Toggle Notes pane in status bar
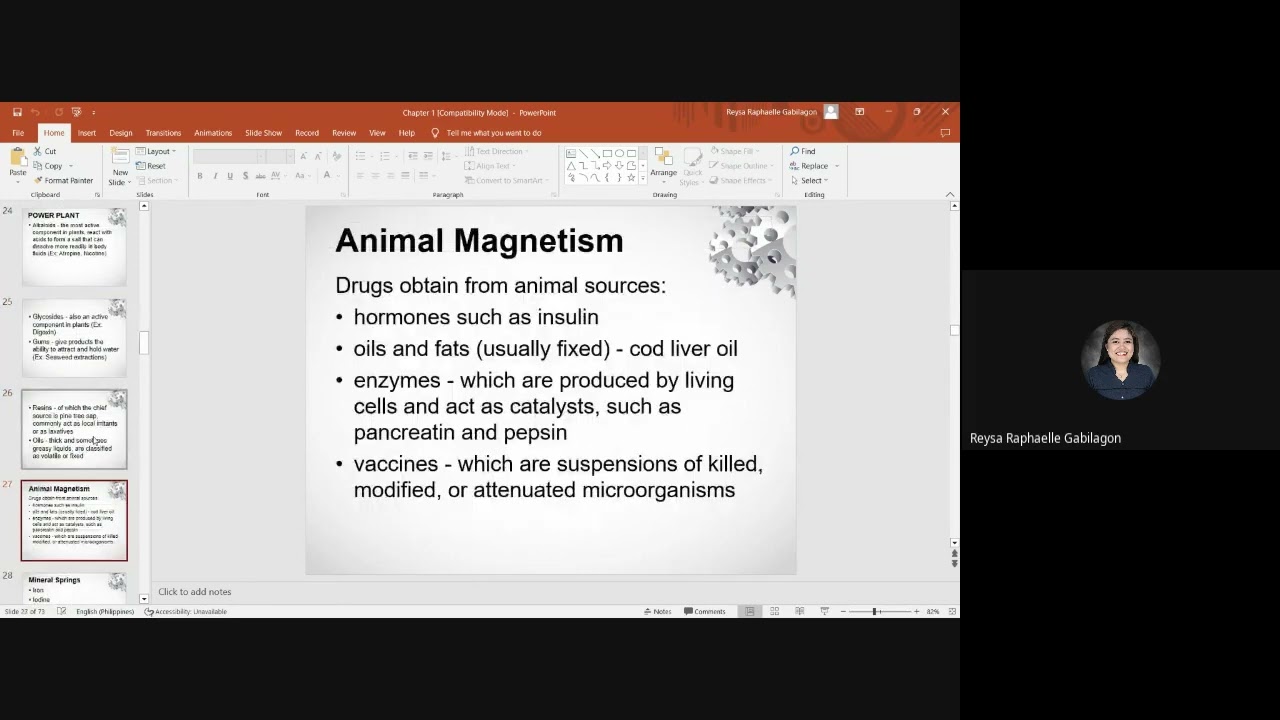This screenshot has width=1280, height=720. (657, 611)
